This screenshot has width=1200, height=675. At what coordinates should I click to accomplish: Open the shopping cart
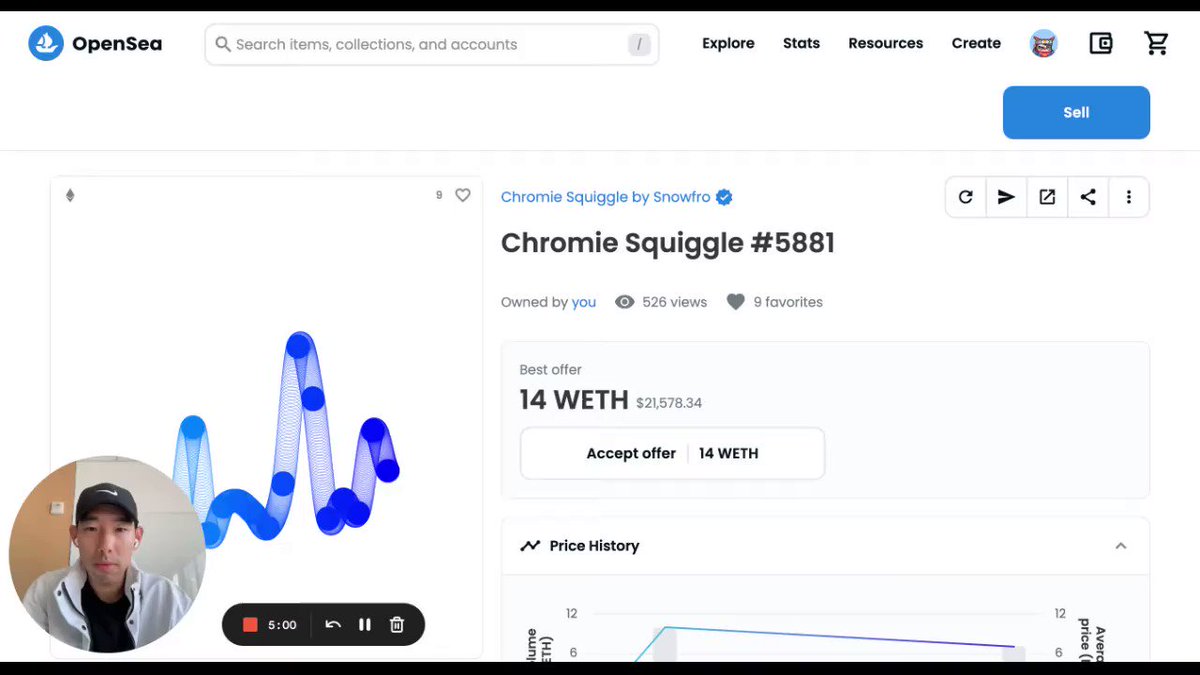pyautogui.click(x=1156, y=44)
